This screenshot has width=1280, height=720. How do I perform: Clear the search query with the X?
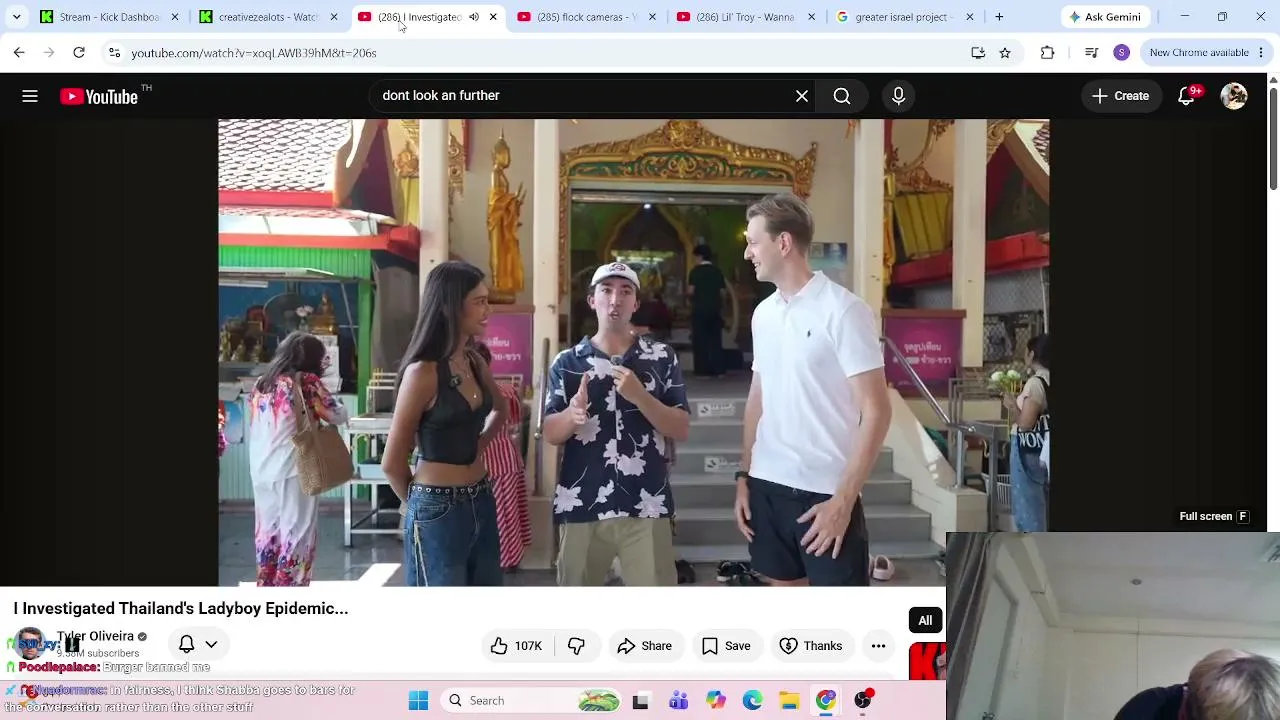pos(802,96)
